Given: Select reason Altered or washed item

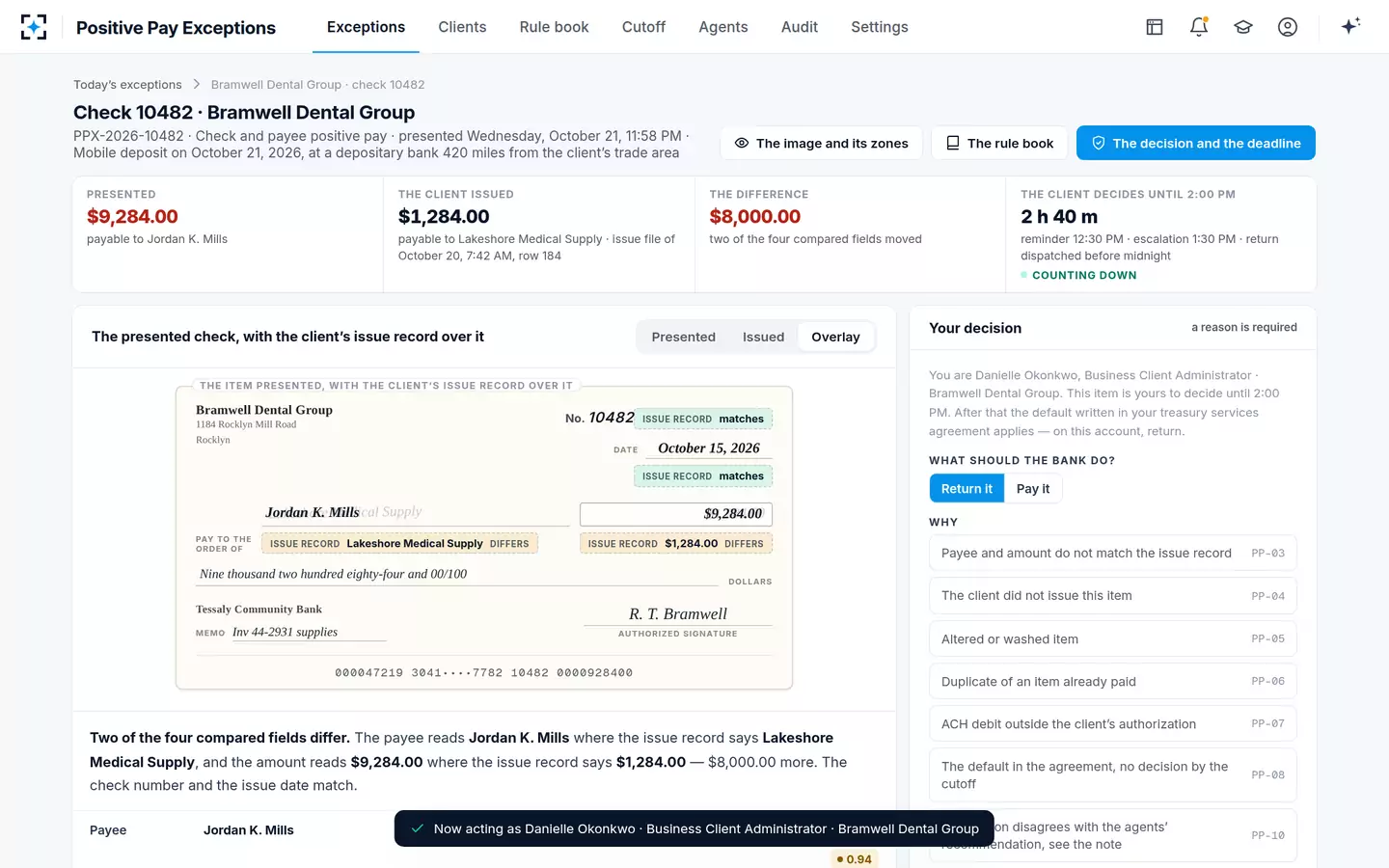Looking at the screenshot, I should (1113, 638).
